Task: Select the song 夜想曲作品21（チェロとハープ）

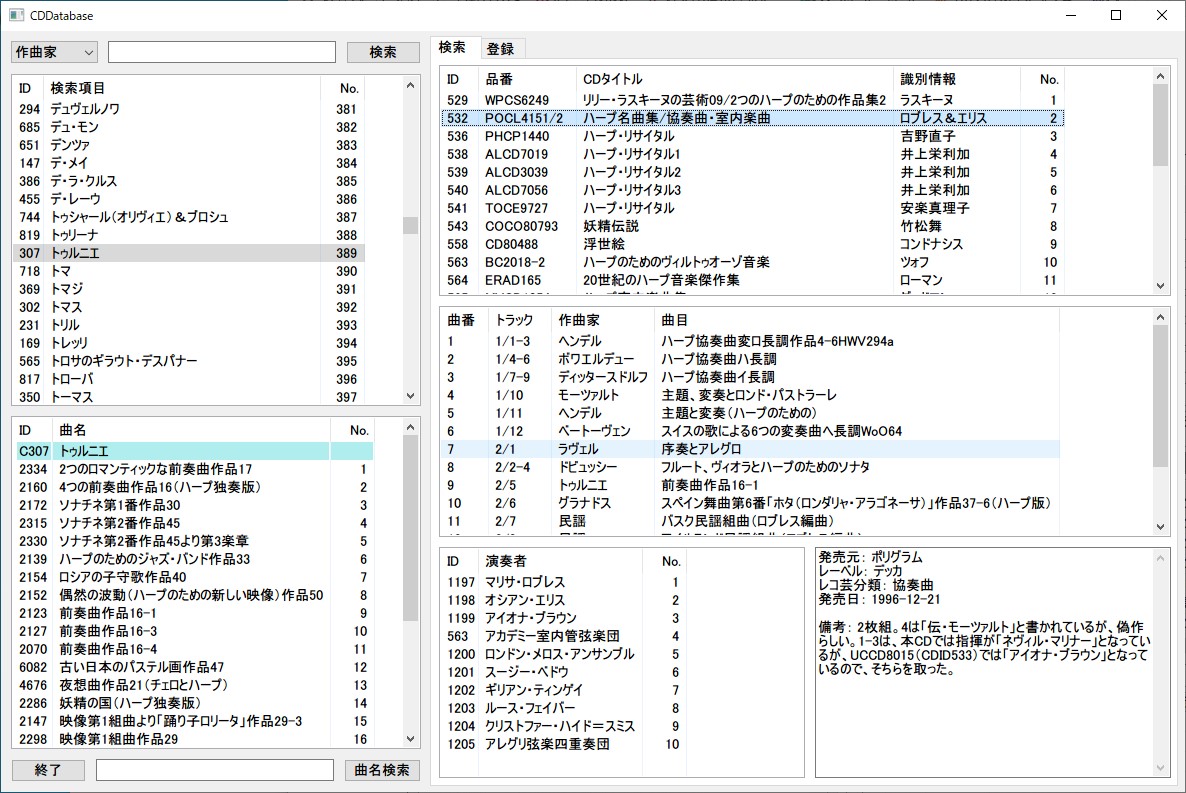Action: (x=150, y=686)
